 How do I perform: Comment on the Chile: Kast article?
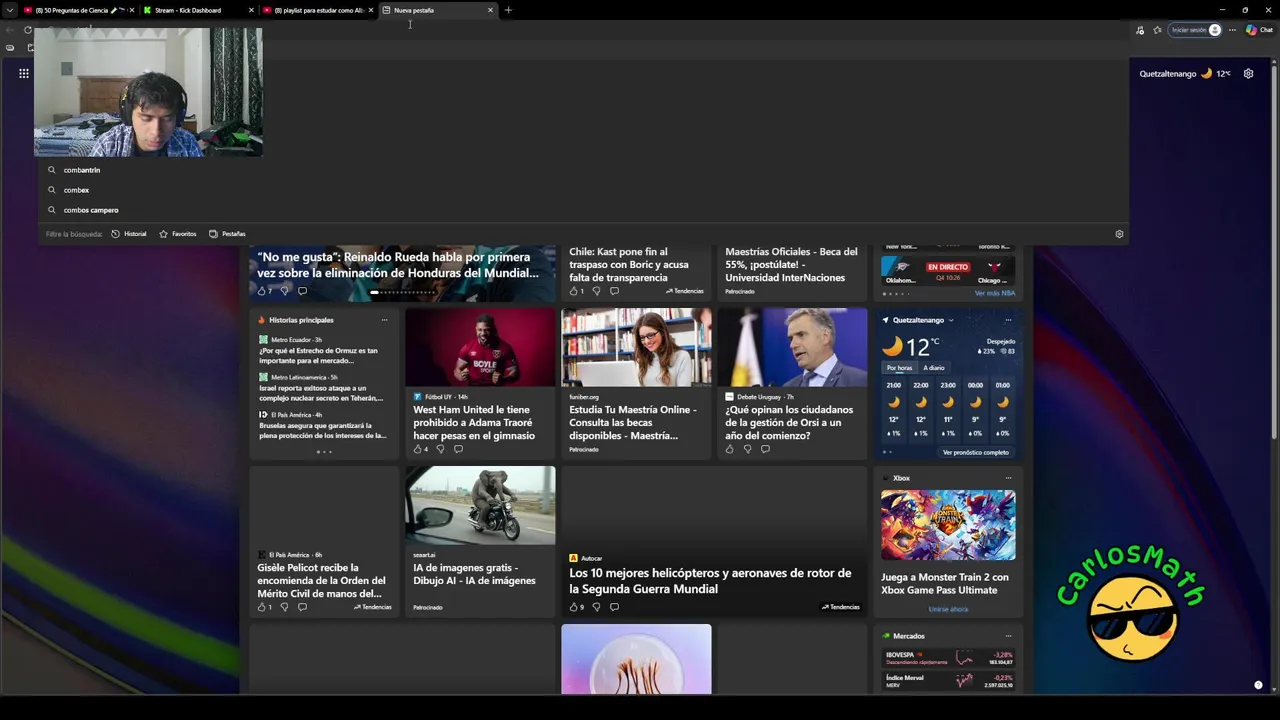(x=614, y=291)
